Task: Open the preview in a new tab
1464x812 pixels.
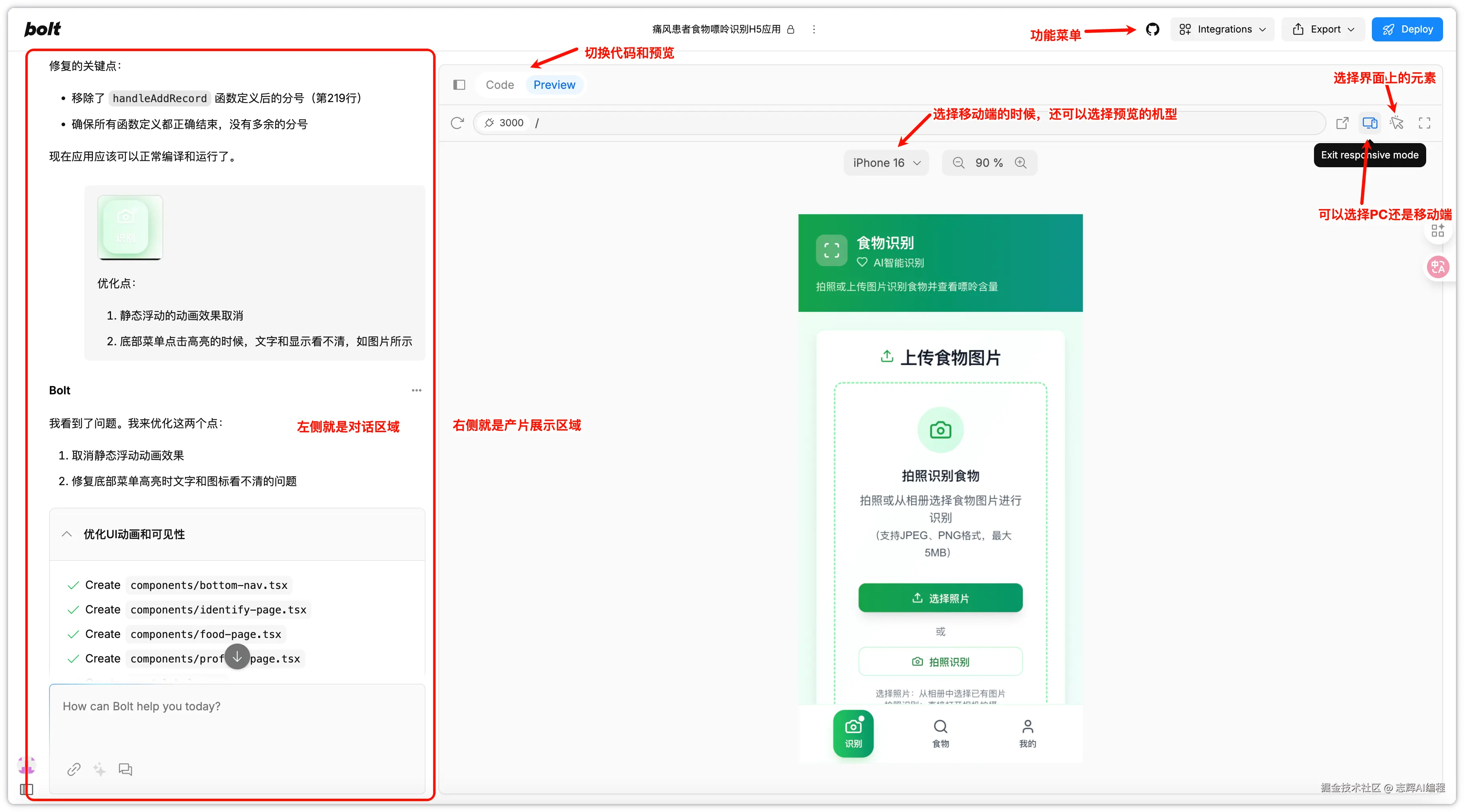Action: 1343,123
